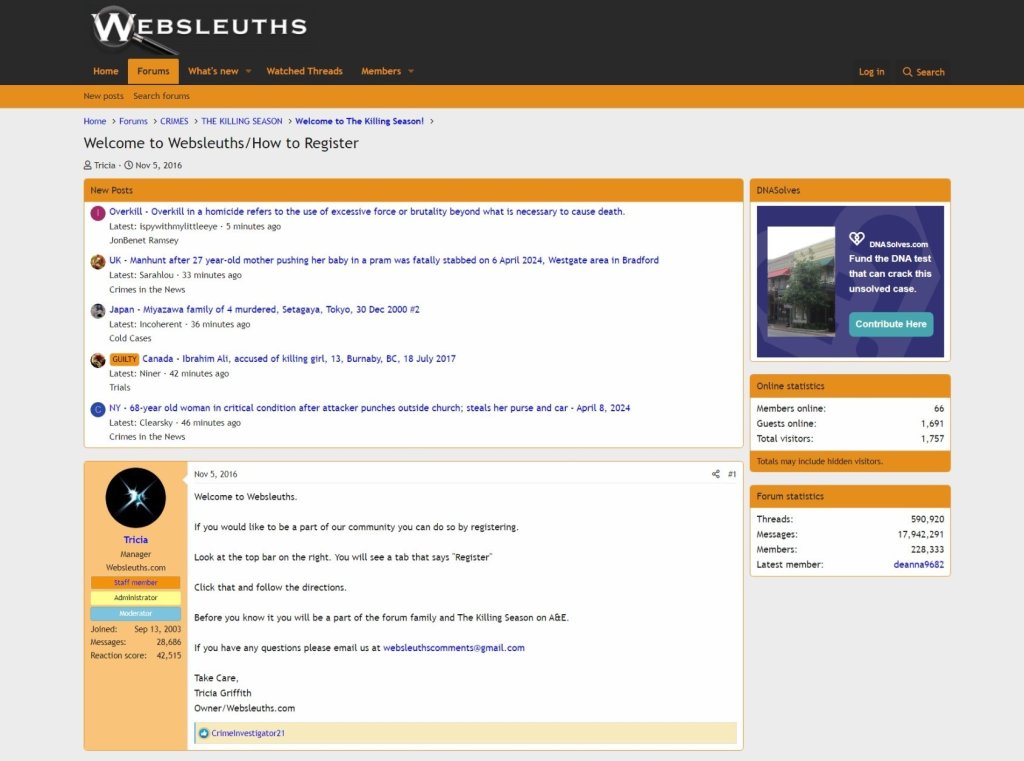
Task: Click the DNASolves building photo thumbnail
Action: point(801,281)
